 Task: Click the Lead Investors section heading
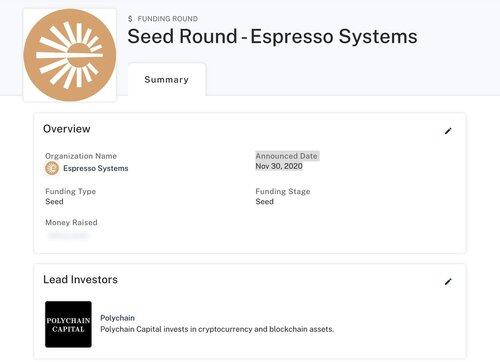80,279
